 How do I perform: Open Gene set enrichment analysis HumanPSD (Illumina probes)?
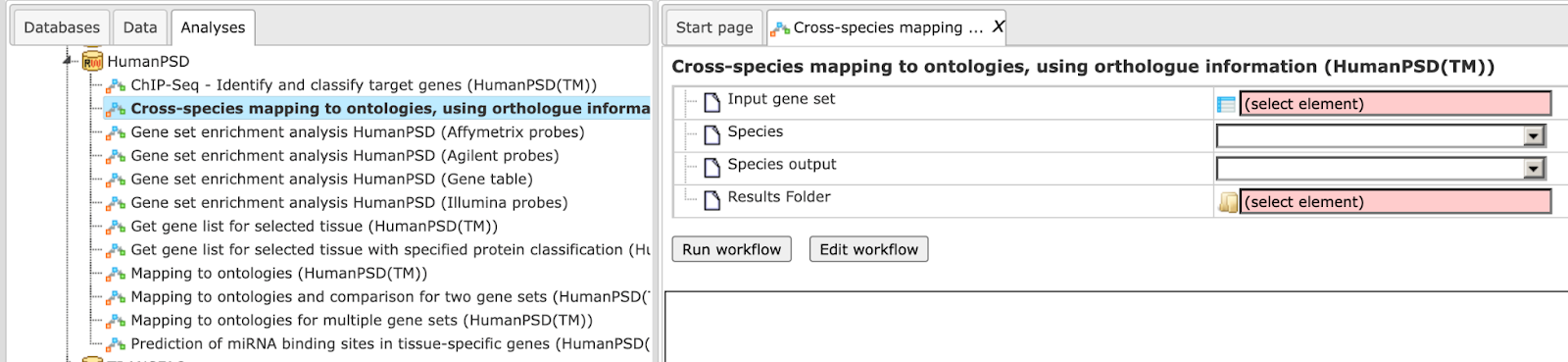click(x=350, y=203)
